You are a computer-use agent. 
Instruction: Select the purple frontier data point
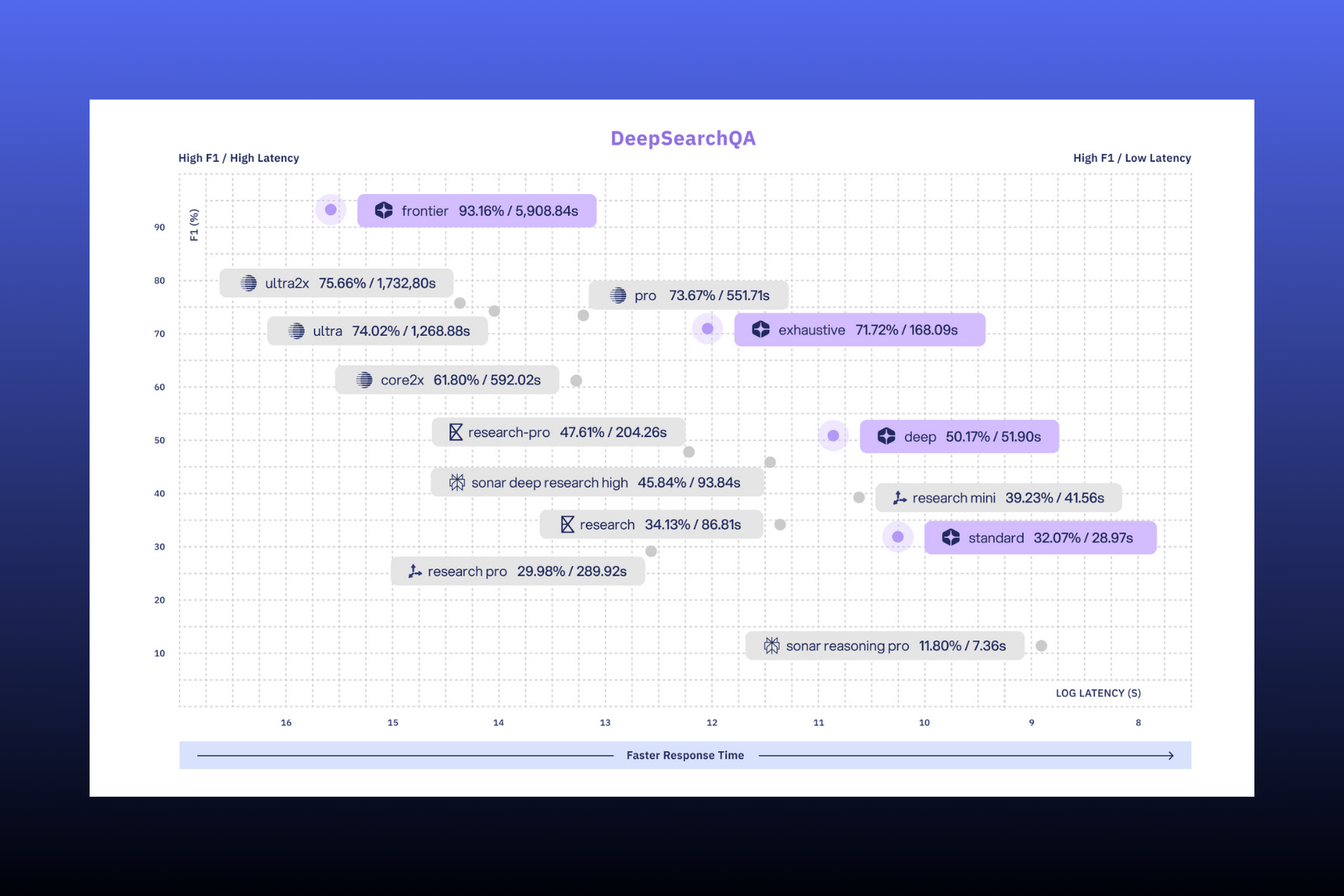pos(331,210)
